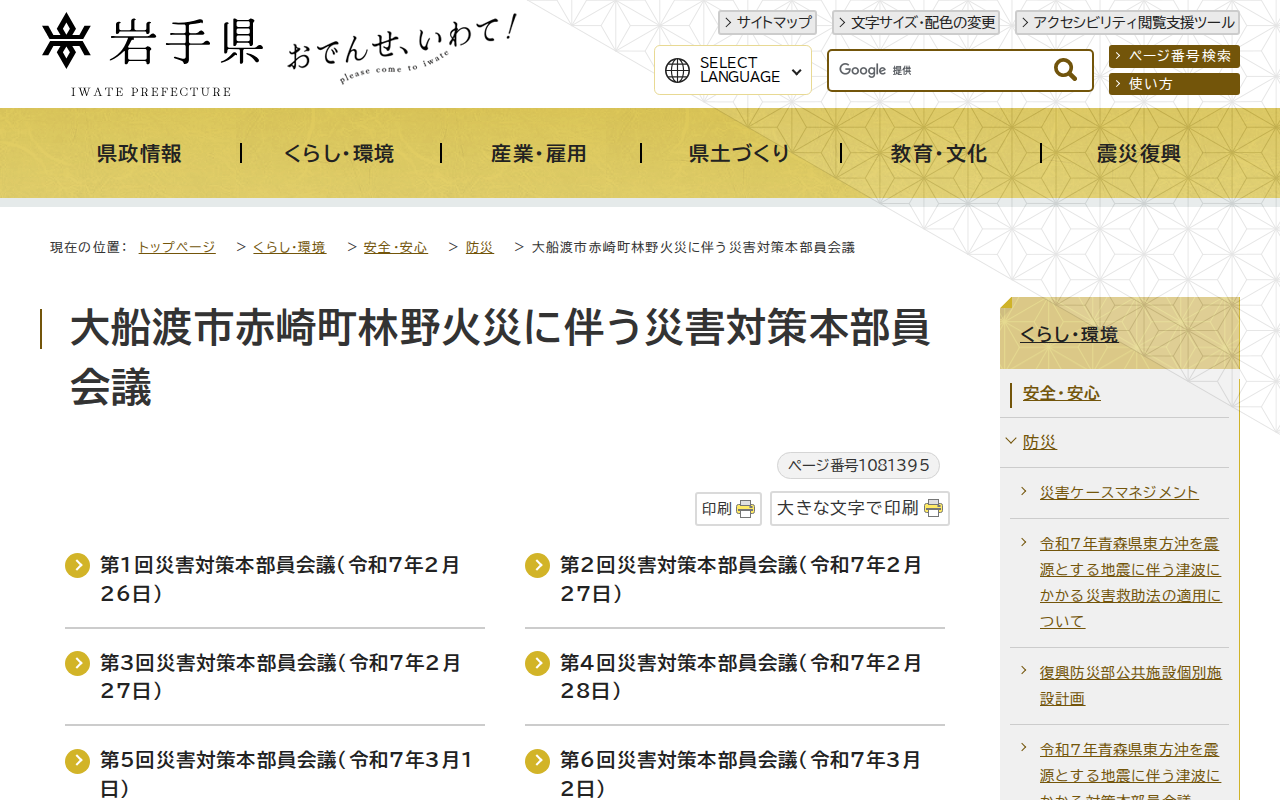Open the 県政情報 main menu

(x=140, y=154)
